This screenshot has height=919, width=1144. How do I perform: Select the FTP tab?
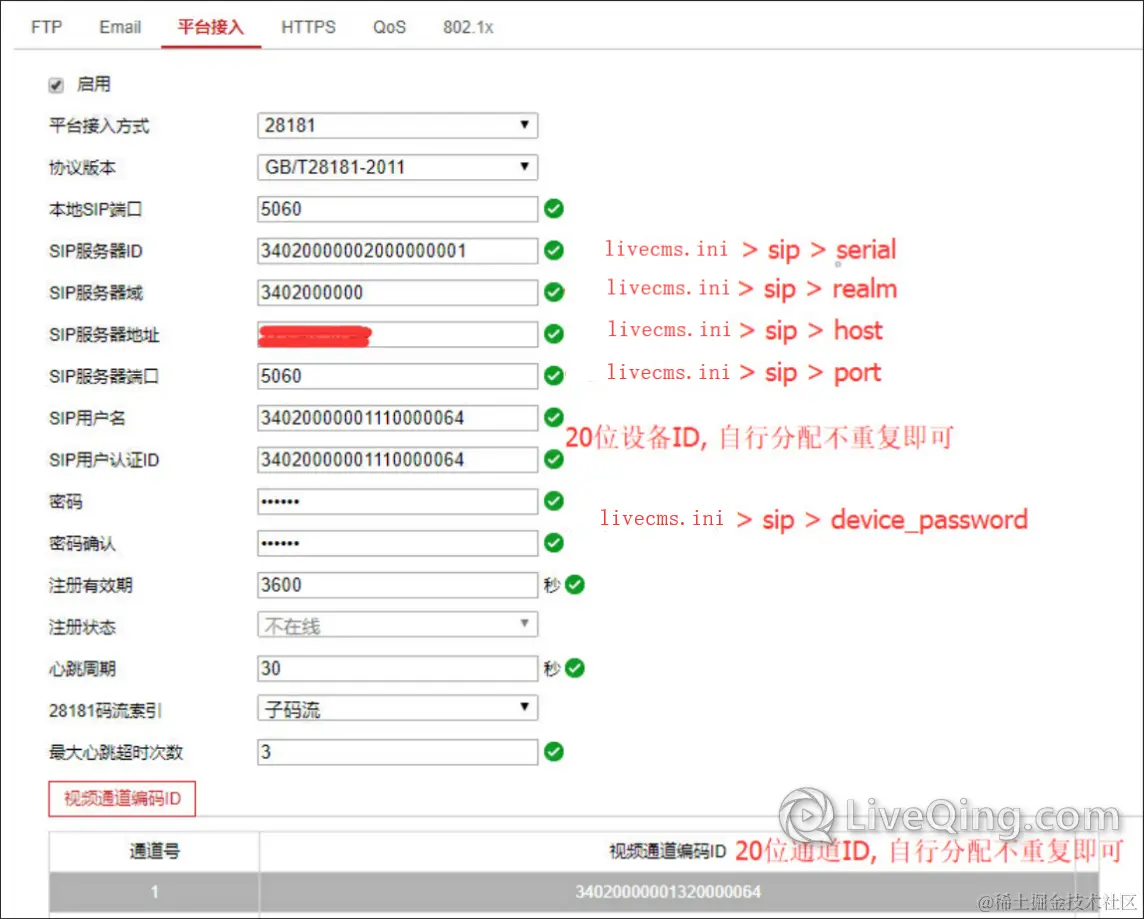(x=45, y=27)
